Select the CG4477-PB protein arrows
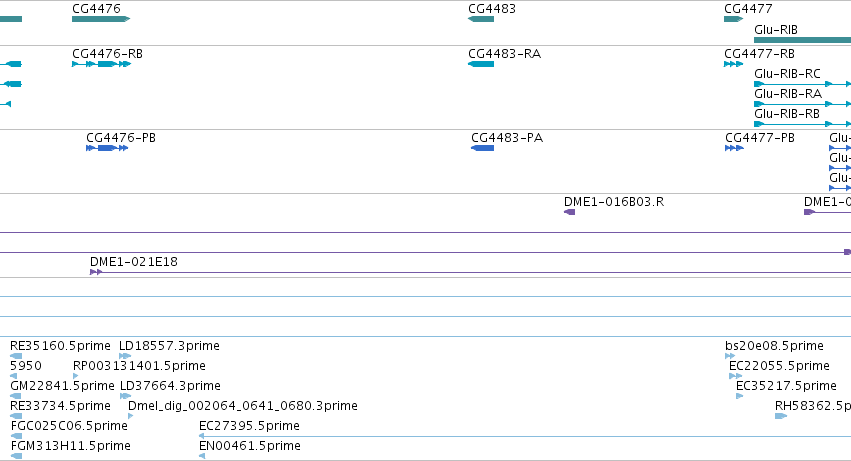Screen dimensions: 851x461 (x=734, y=148)
